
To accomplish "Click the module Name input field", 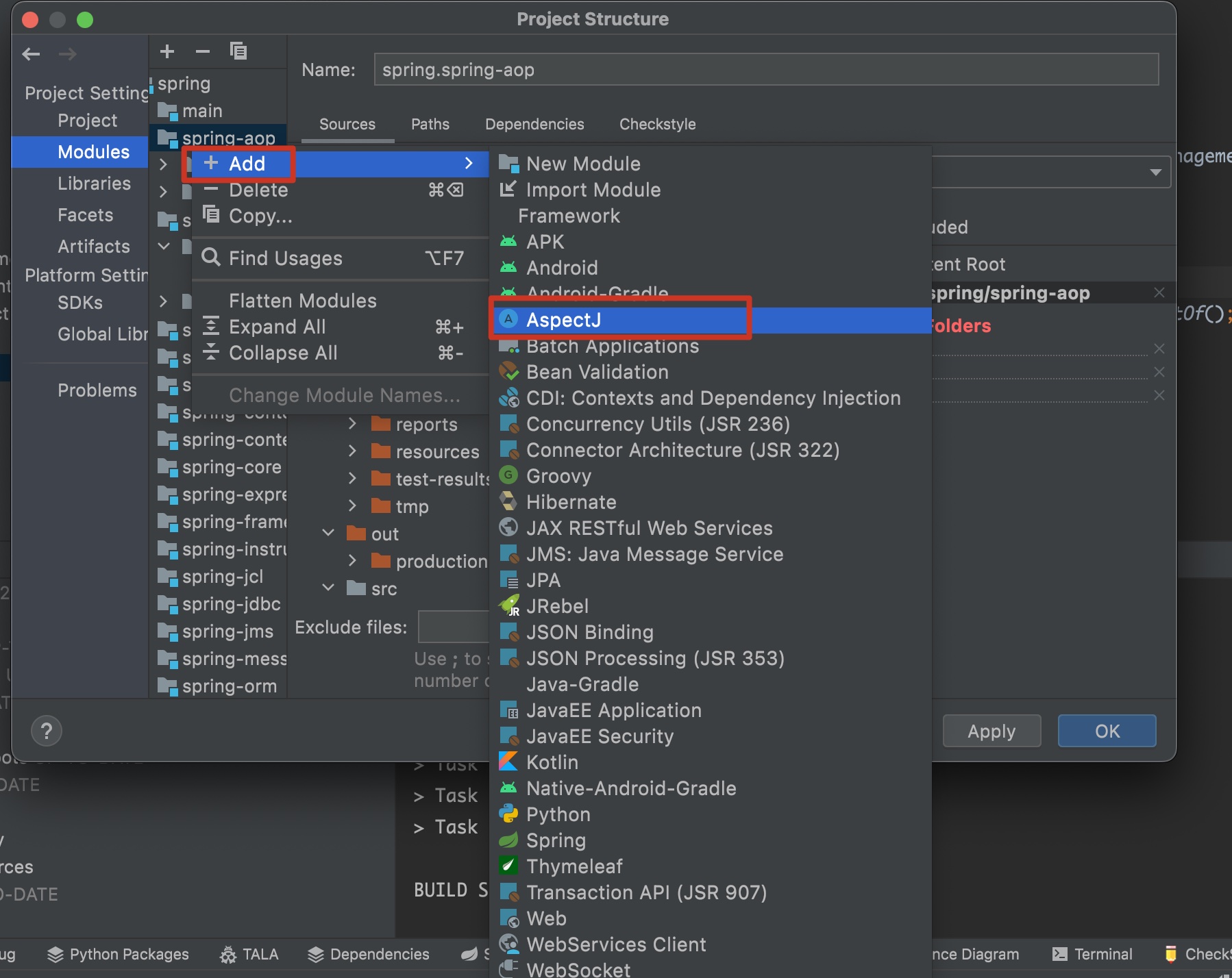I will (766, 70).
